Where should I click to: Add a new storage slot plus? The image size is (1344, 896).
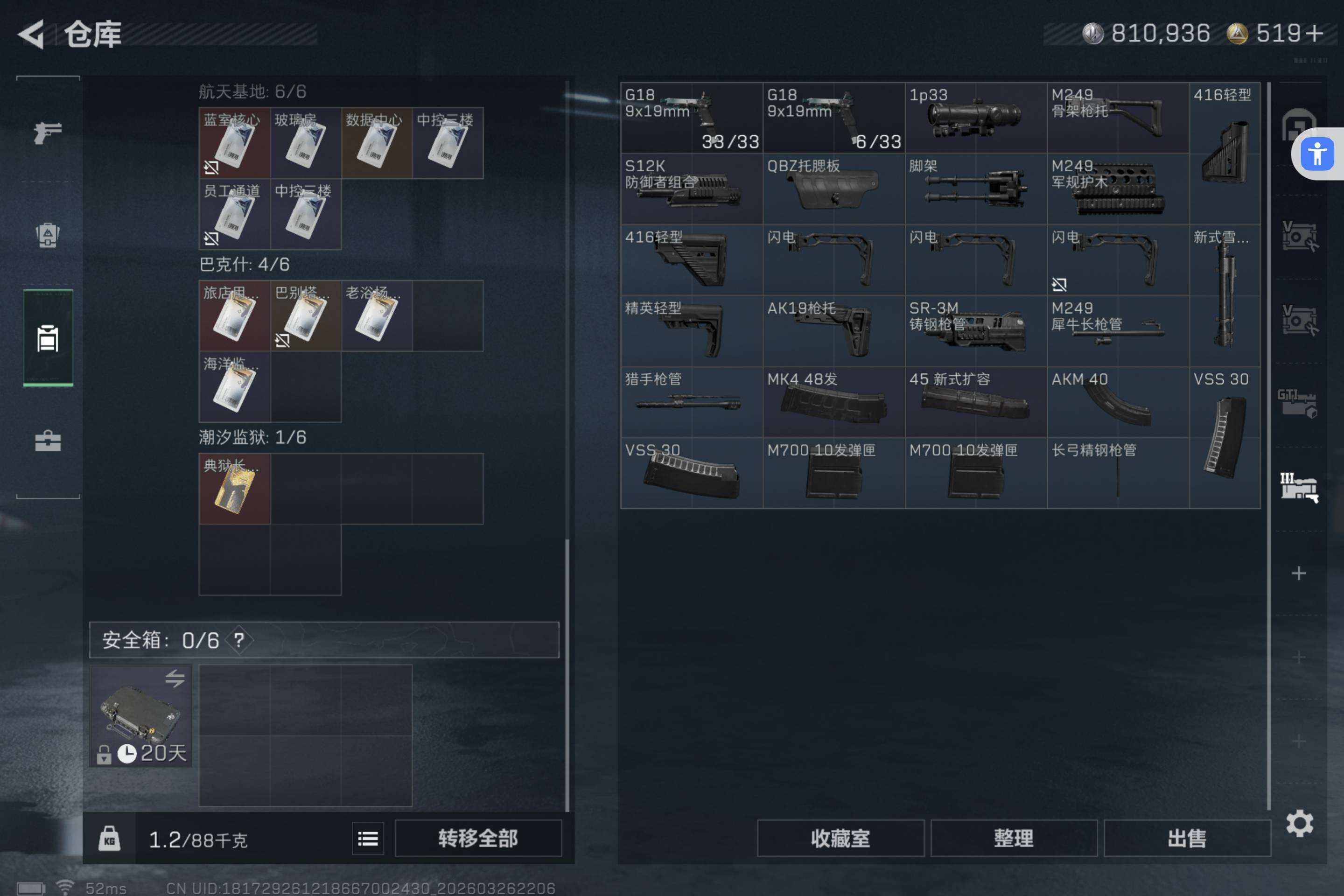(1299, 573)
